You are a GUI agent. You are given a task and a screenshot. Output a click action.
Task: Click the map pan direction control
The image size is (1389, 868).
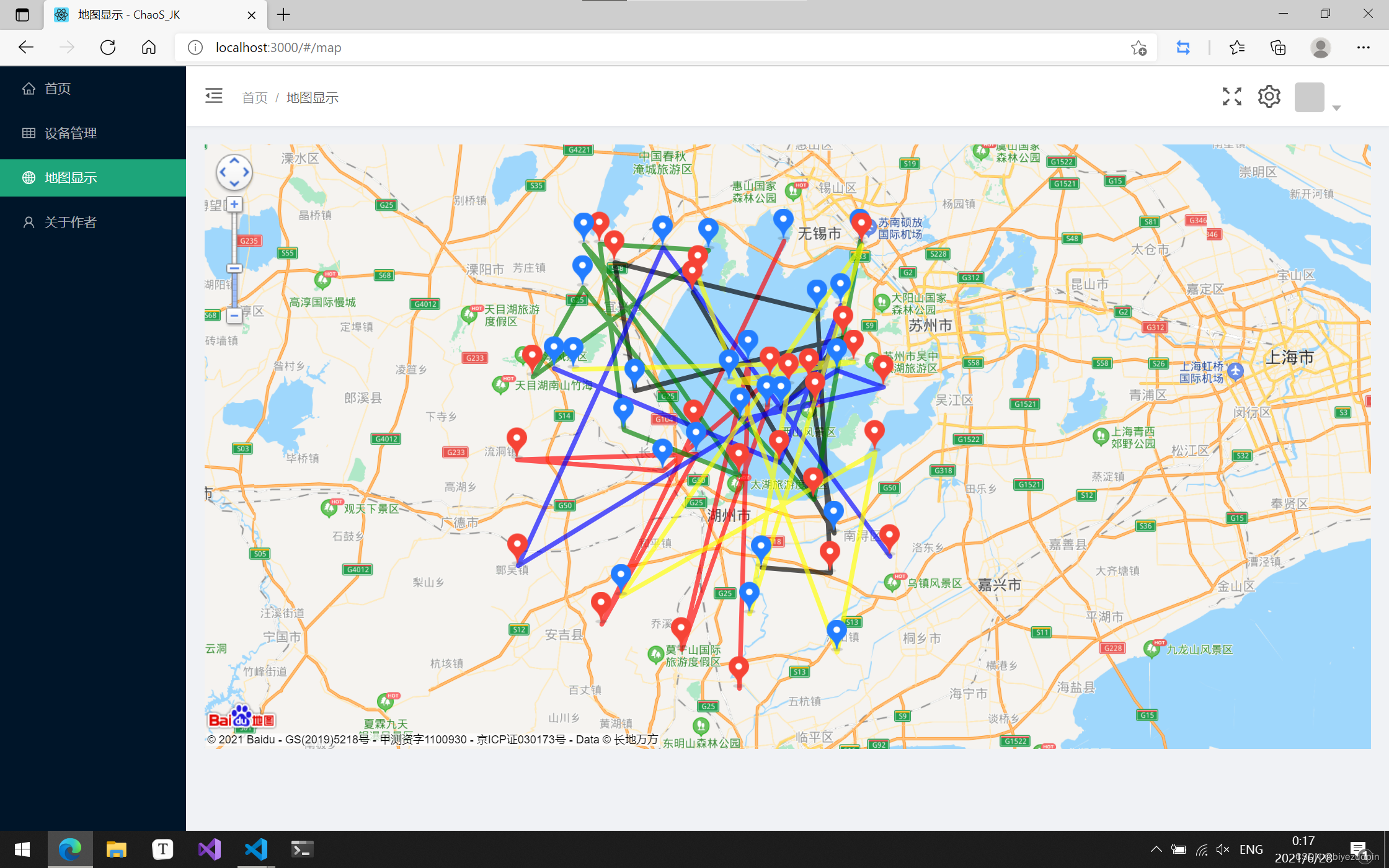click(234, 172)
